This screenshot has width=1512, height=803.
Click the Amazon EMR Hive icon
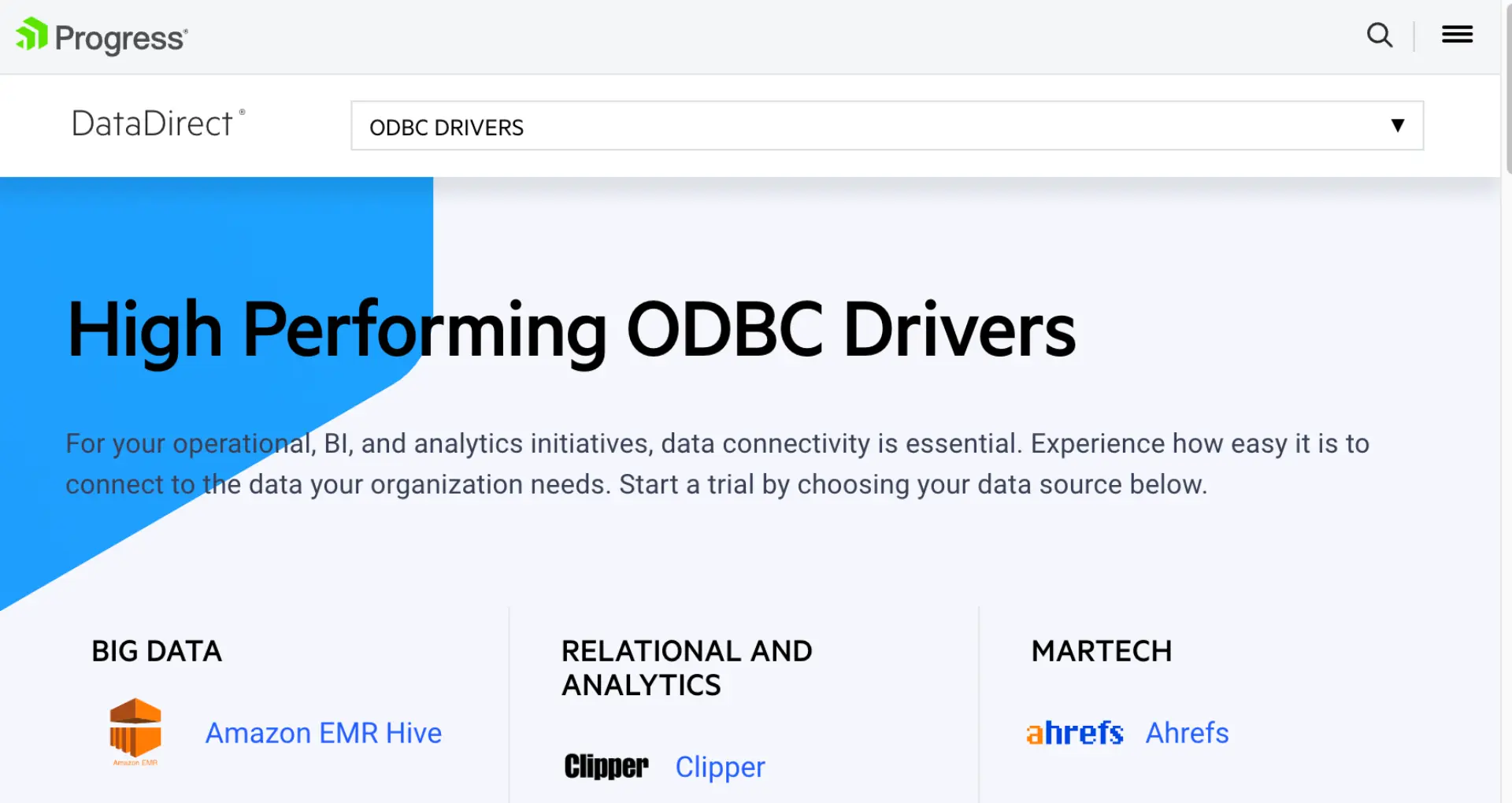[x=135, y=732]
